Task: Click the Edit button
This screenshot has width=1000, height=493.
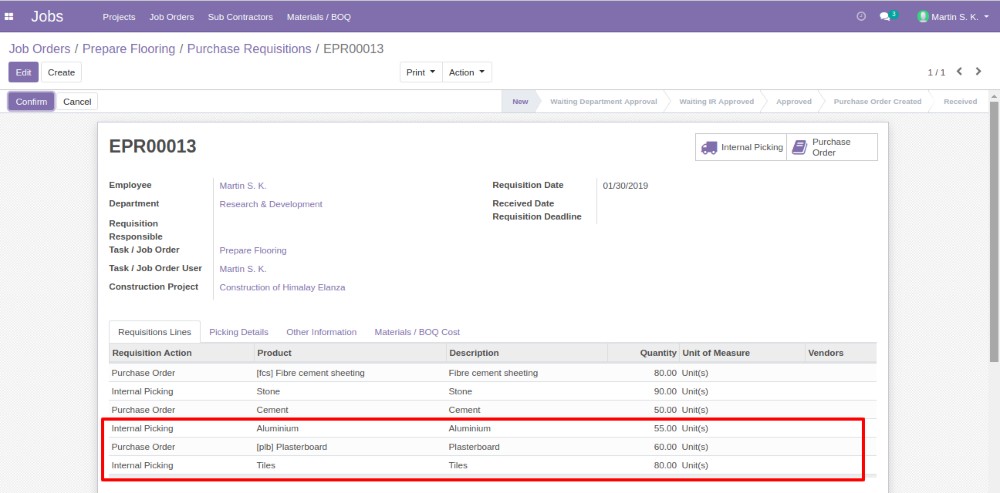Action: coord(23,72)
